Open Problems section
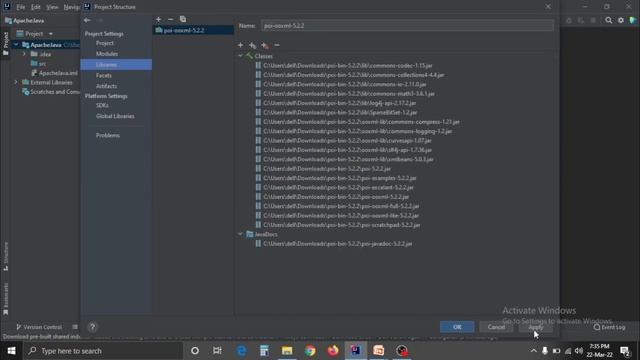This screenshot has height=360, width=640. [x=108, y=135]
